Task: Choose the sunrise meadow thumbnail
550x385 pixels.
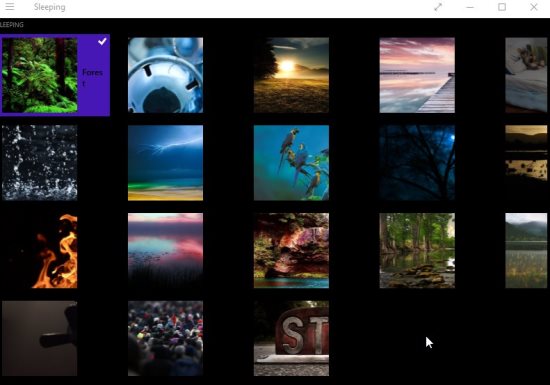Action: click(291, 75)
